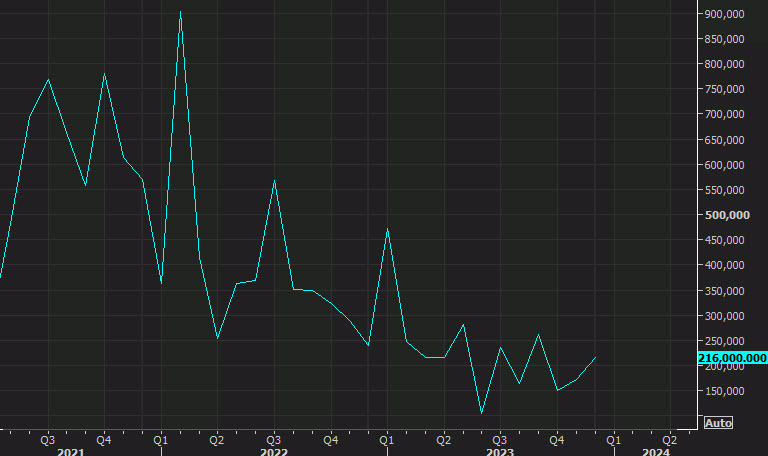Click the line's highest peak above 900,000
Image resolution: width=768 pixels, height=456 pixels.
tap(180, 12)
